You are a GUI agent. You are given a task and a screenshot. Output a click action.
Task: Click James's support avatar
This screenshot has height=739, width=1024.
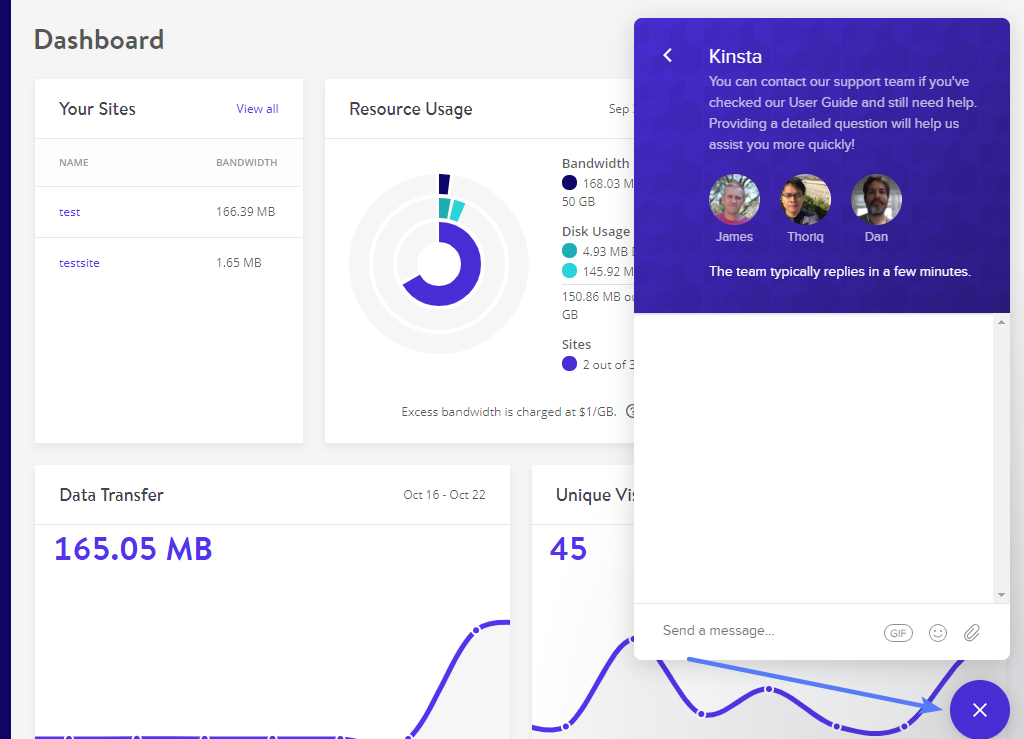734,199
